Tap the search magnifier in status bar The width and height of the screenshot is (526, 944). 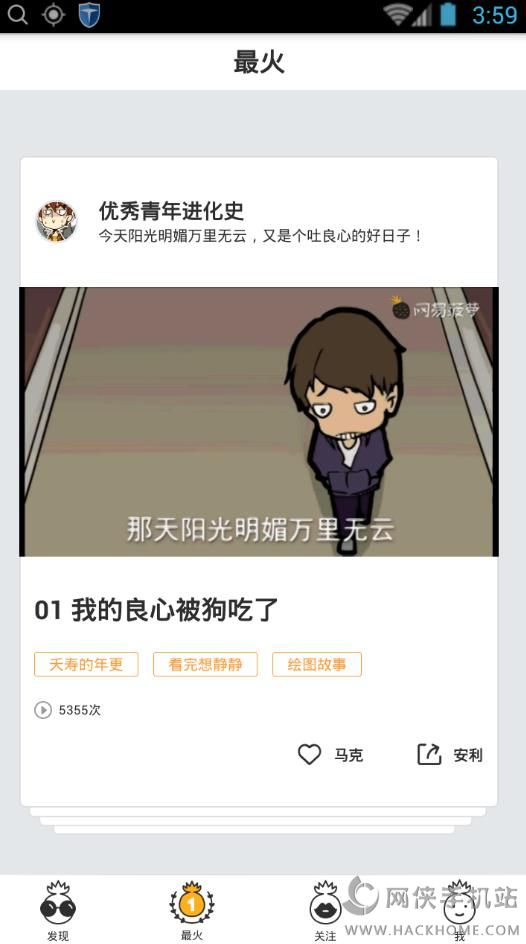18,15
